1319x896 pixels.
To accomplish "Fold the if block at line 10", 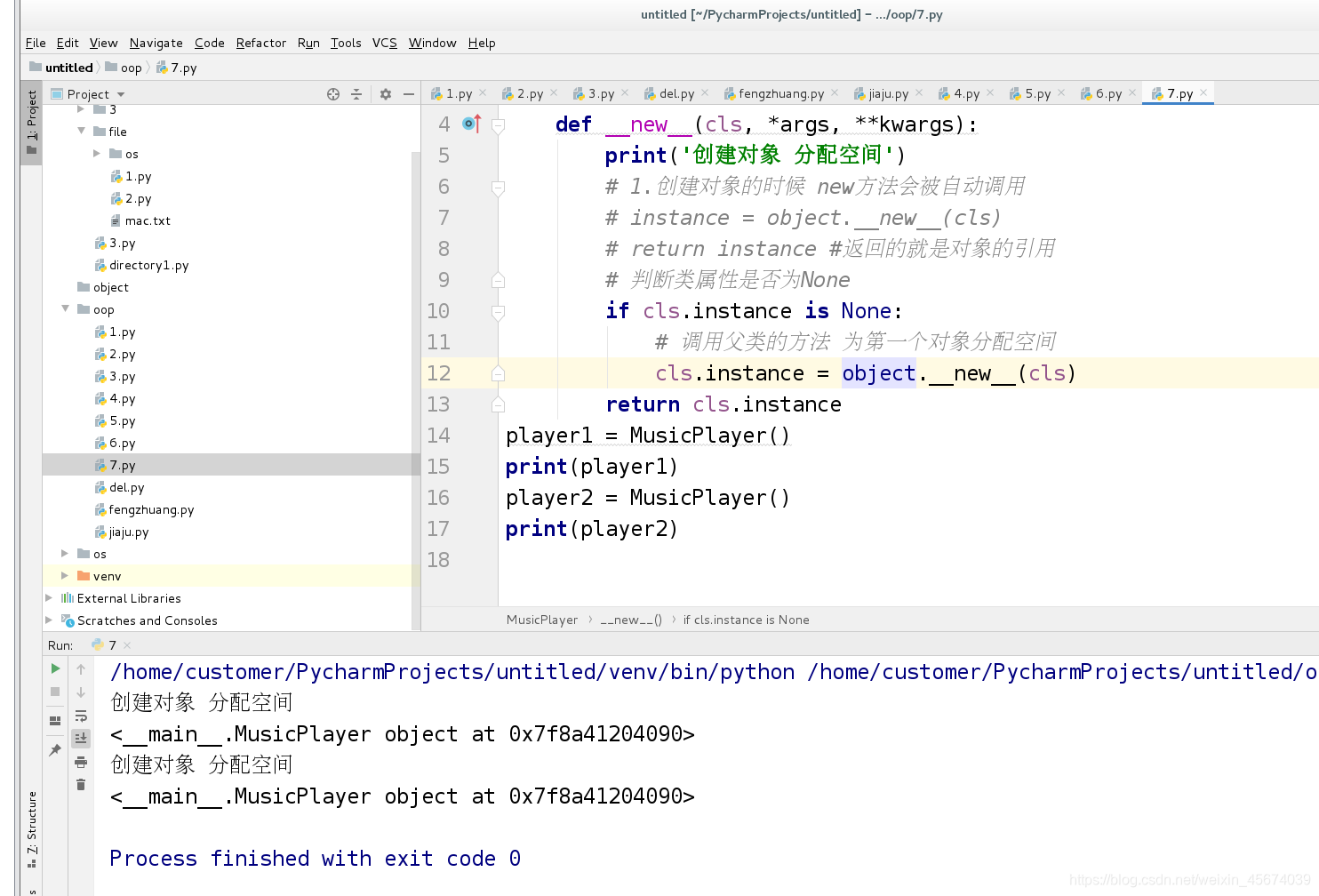I will coord(498,312).
